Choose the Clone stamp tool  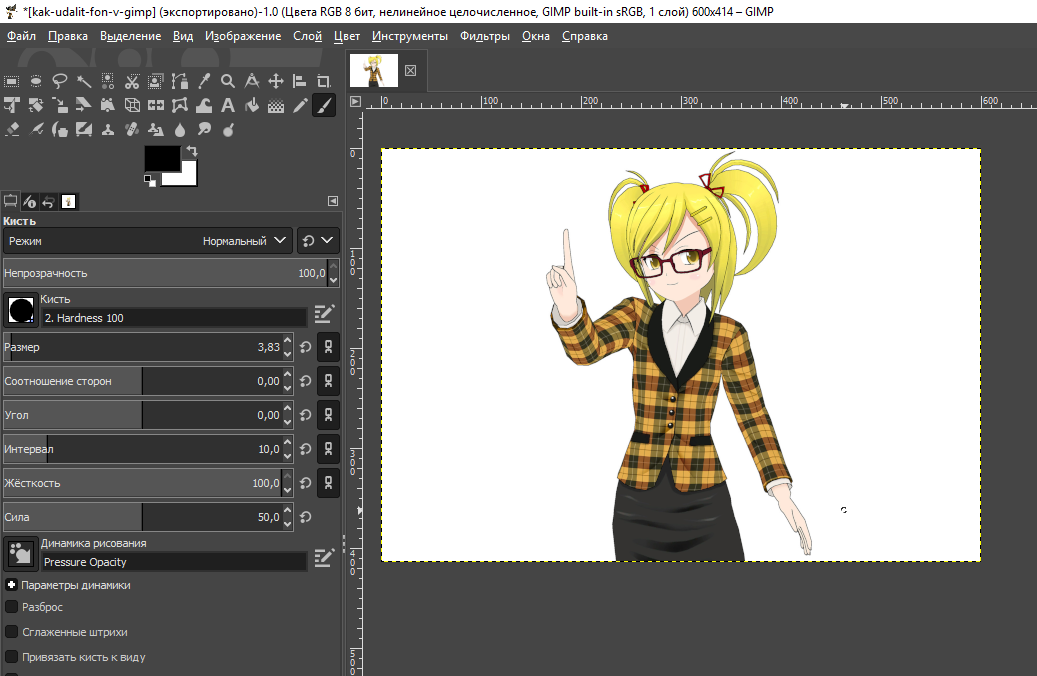[108, 130]
